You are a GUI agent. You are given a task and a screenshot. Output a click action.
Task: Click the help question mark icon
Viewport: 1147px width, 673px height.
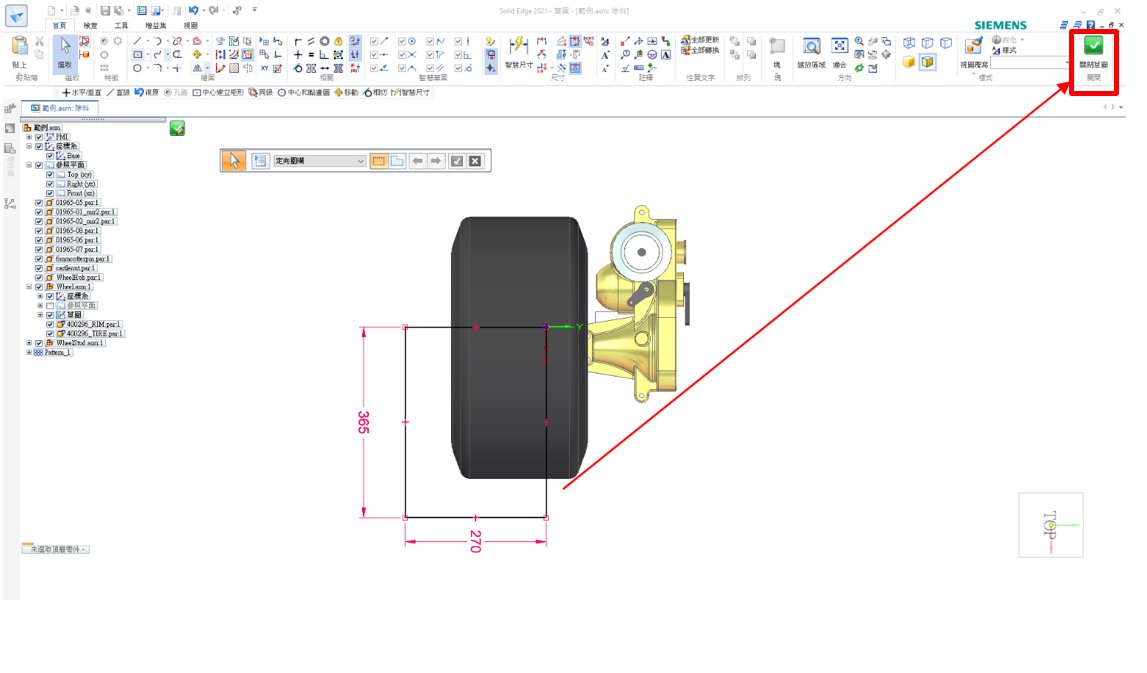pos(1090,25)
